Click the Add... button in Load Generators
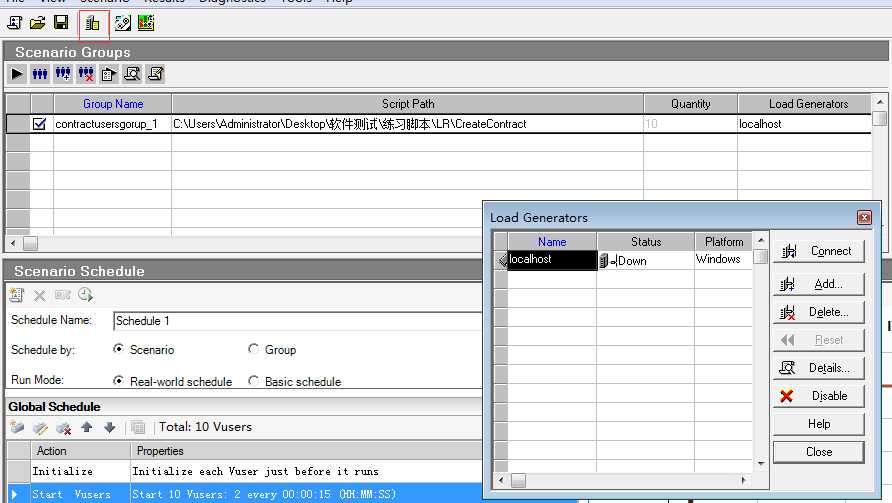The width and height of the screenshot is (892, 503). (818, 284)
